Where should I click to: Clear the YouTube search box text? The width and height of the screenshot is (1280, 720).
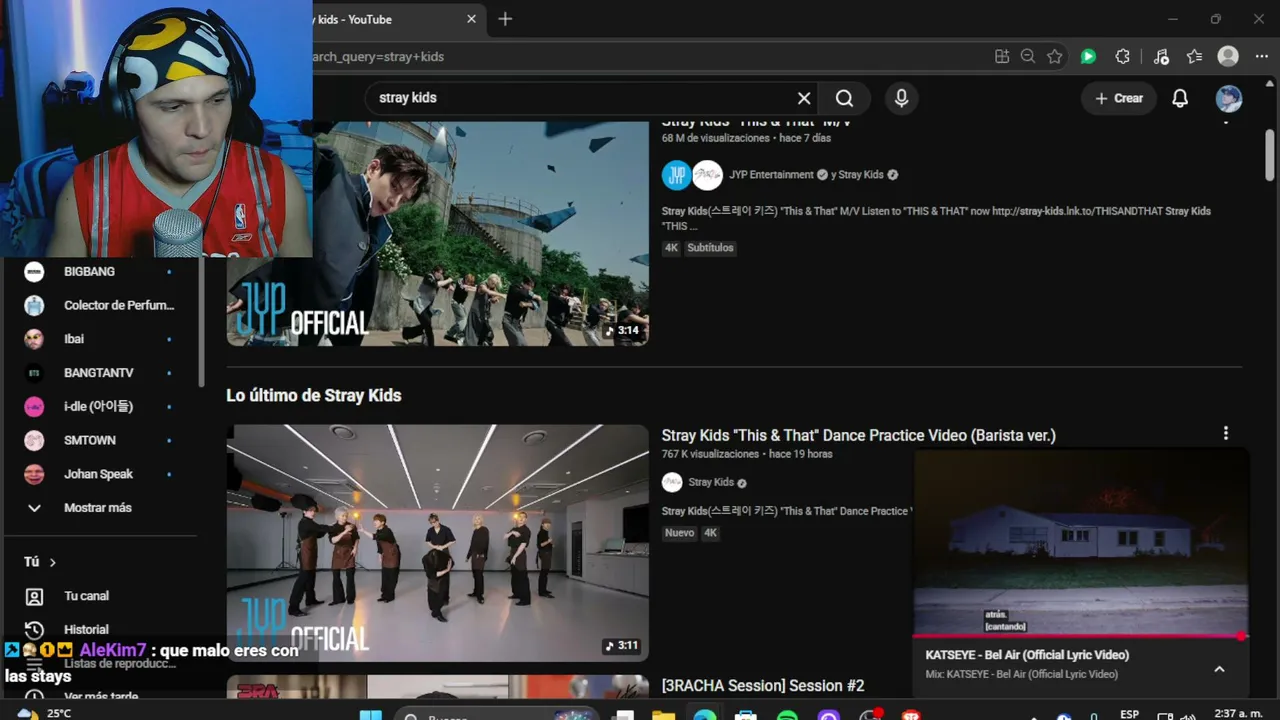[x=804, y=98]
